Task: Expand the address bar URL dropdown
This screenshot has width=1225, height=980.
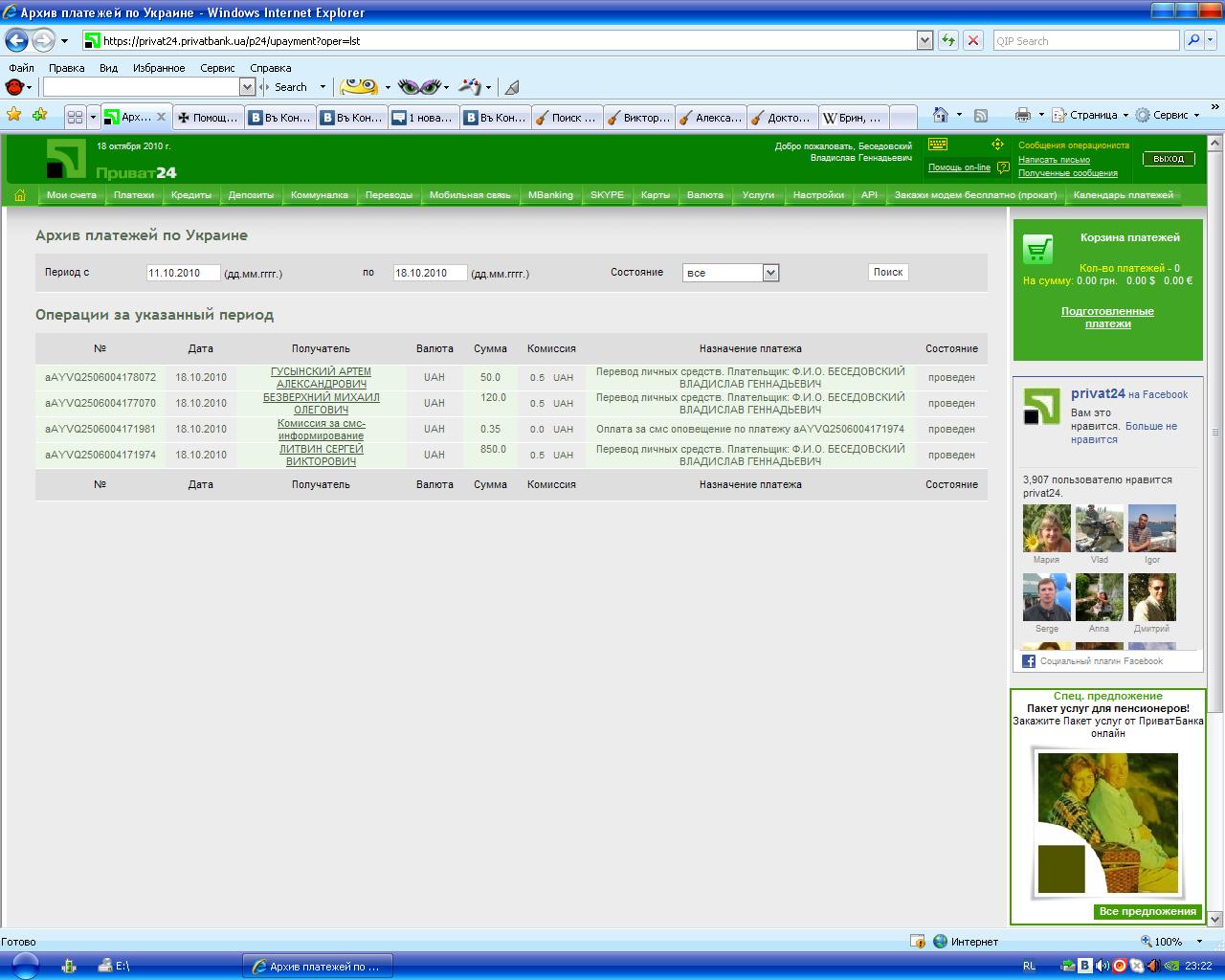Action: pos(924,40)
